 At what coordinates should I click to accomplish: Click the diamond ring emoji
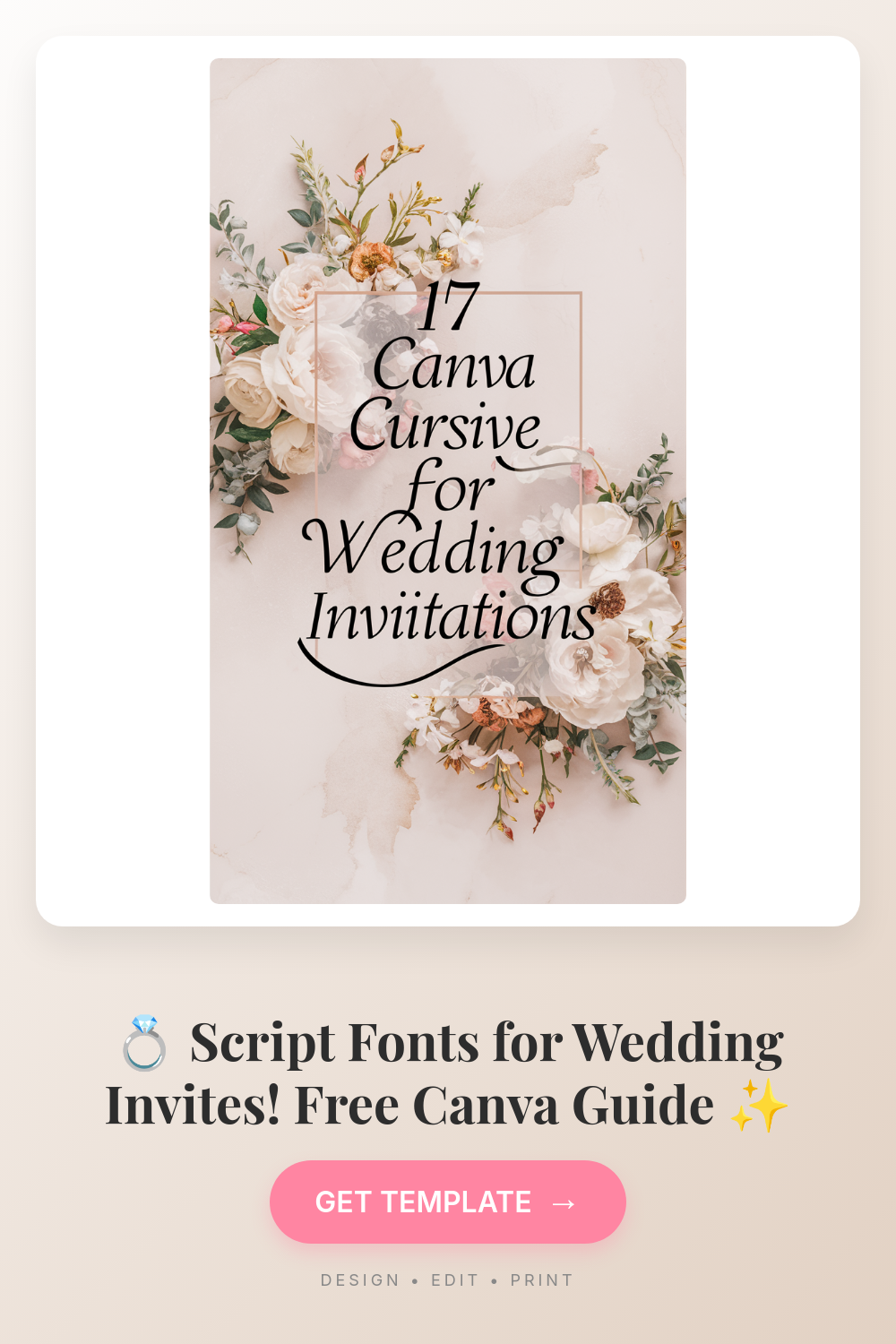point(144,1044)
